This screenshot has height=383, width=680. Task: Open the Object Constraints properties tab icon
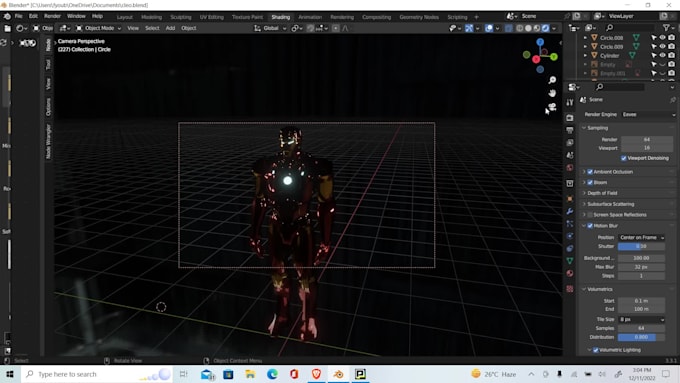pyautogui.click(x=570, y=249)
